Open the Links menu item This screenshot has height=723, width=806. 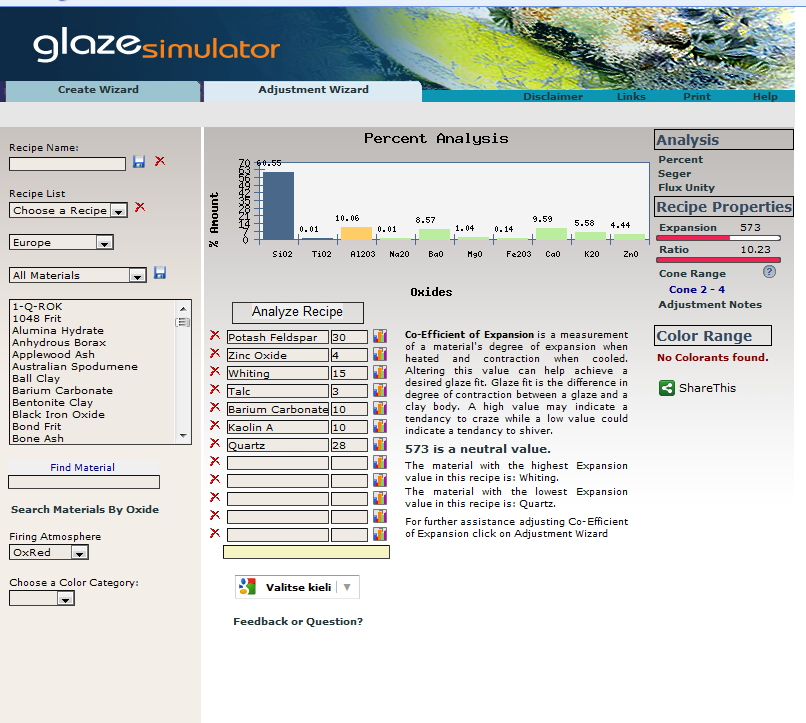631,96
